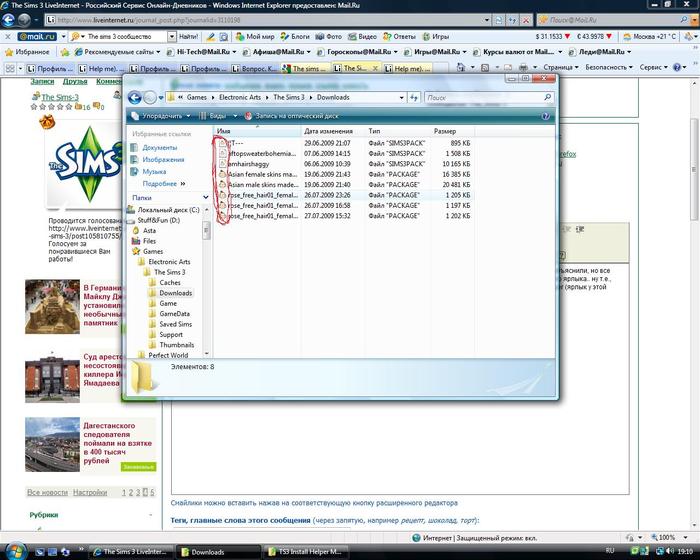Open Афиша@Mail.Ru favorites bar item
Image resolution: width=700 pixels, height=560 pixels.
click(277, 52)
